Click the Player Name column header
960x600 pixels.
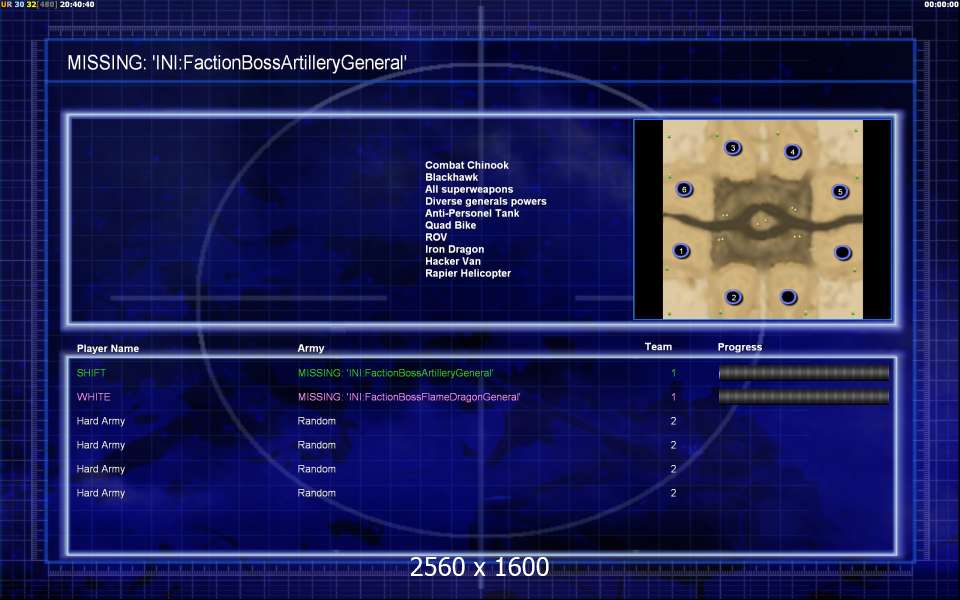pos(108,349)
